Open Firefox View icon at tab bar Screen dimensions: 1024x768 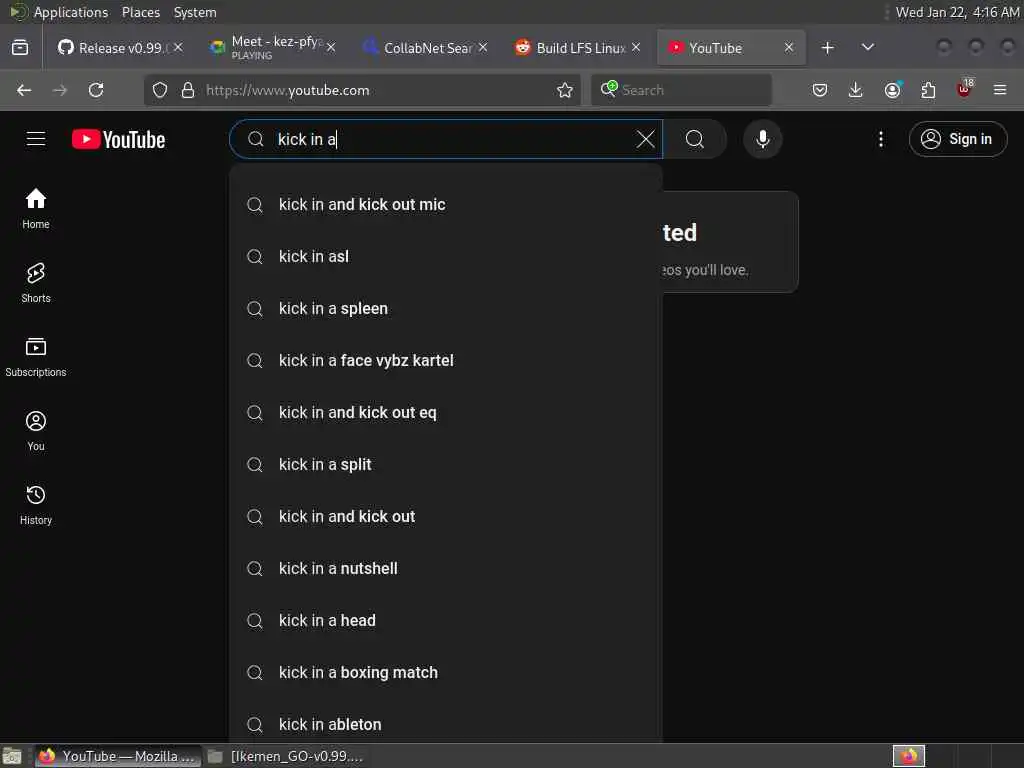[20, 48]
